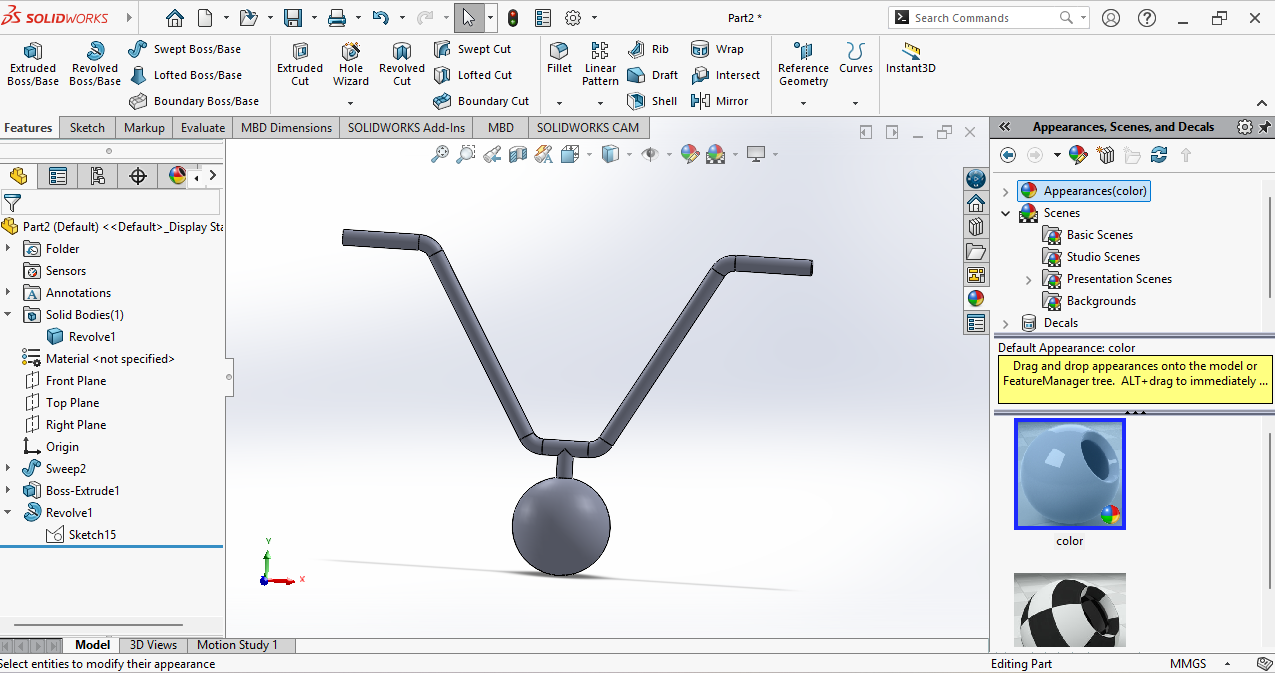This screenshot has height=673, width=1275.
Task: Choose Lofted Boss/Base command
Action: 185,75
